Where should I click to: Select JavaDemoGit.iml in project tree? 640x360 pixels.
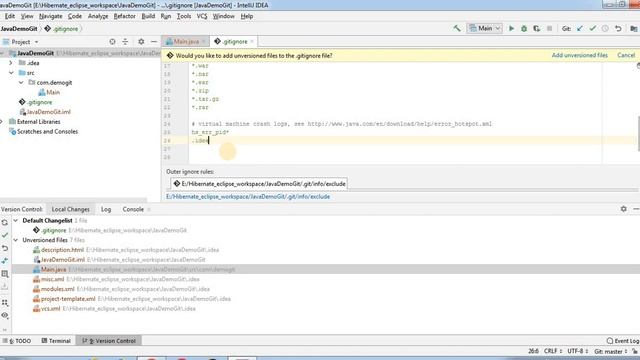[45, 112]
